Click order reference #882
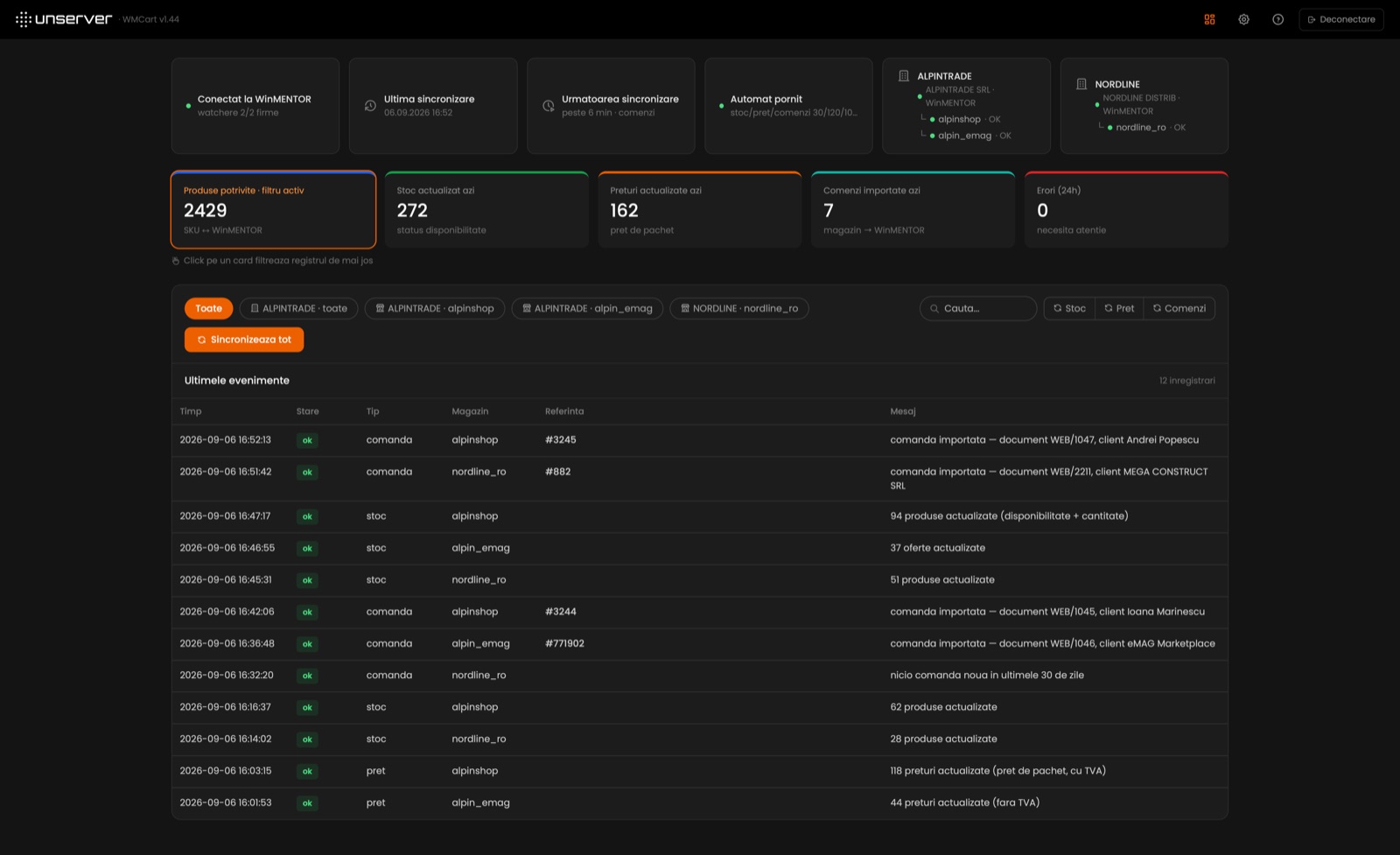 [557, 472]
